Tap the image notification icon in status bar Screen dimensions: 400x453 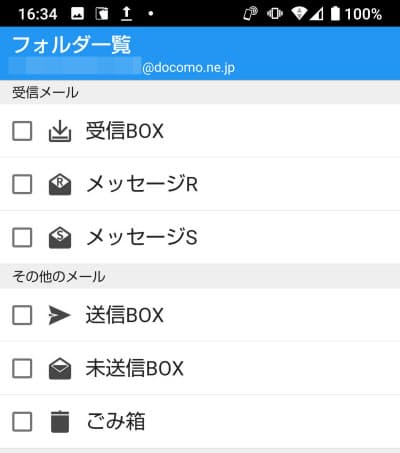(77, 14)
